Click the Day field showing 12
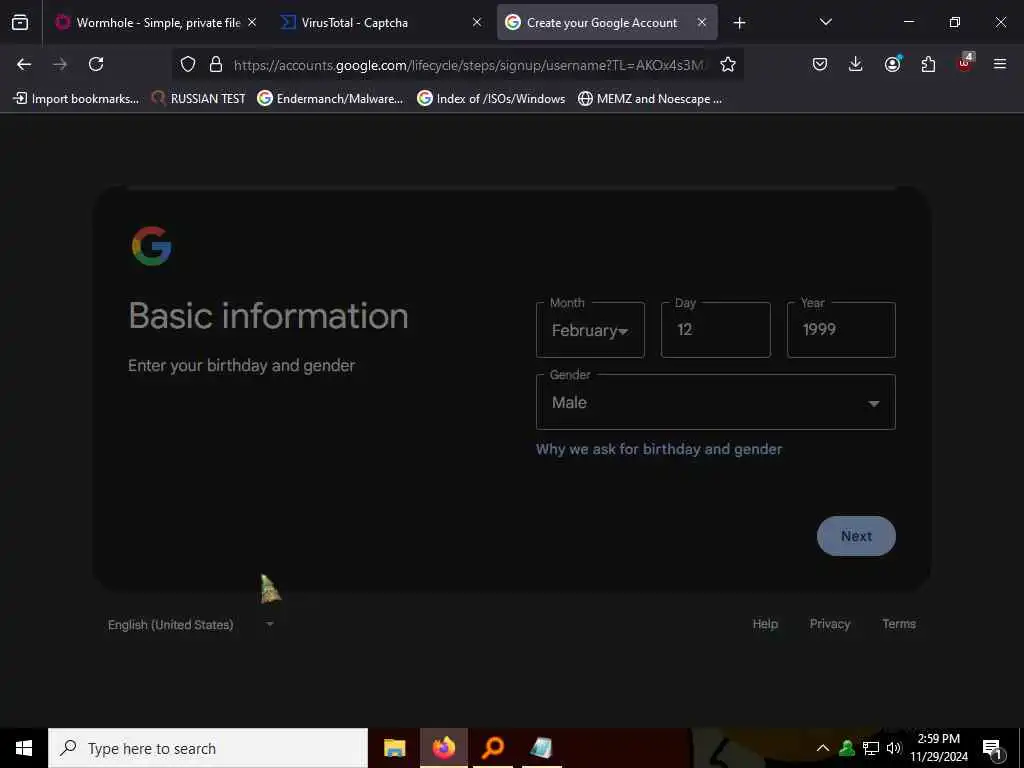 click(716, 330)
